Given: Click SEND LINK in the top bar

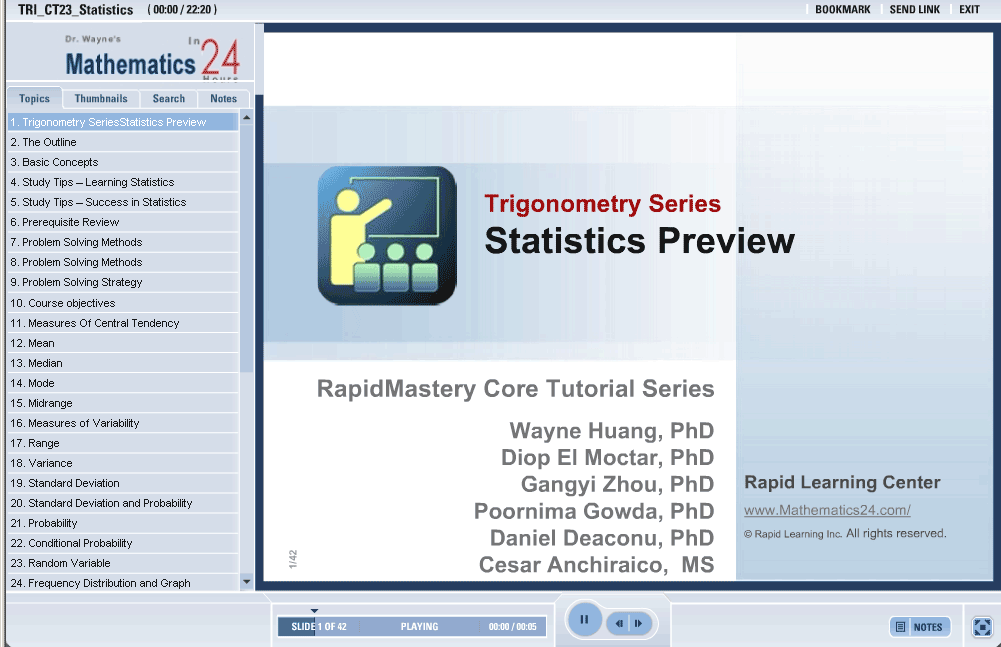Looking at the screenshot, I should coord(914,10).
